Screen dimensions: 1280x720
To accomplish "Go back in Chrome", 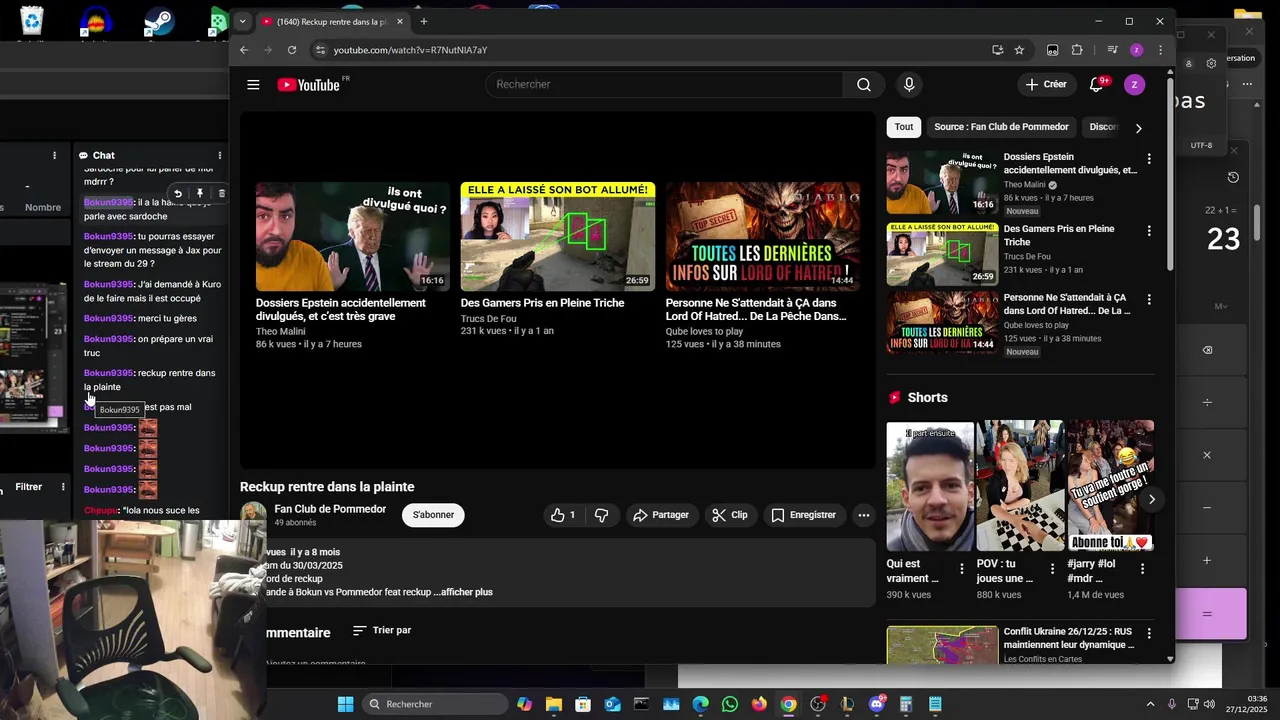I will [x=244, y=50].
